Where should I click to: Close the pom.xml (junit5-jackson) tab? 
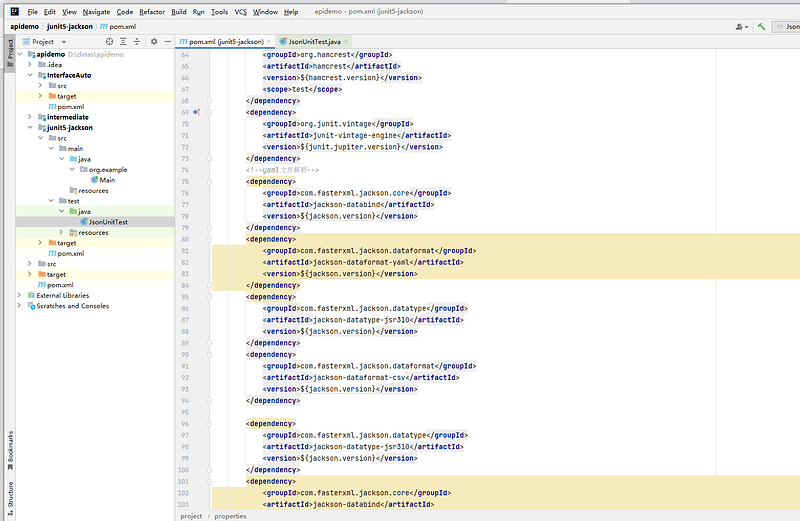pyautogui.click(x=269, y=41)
